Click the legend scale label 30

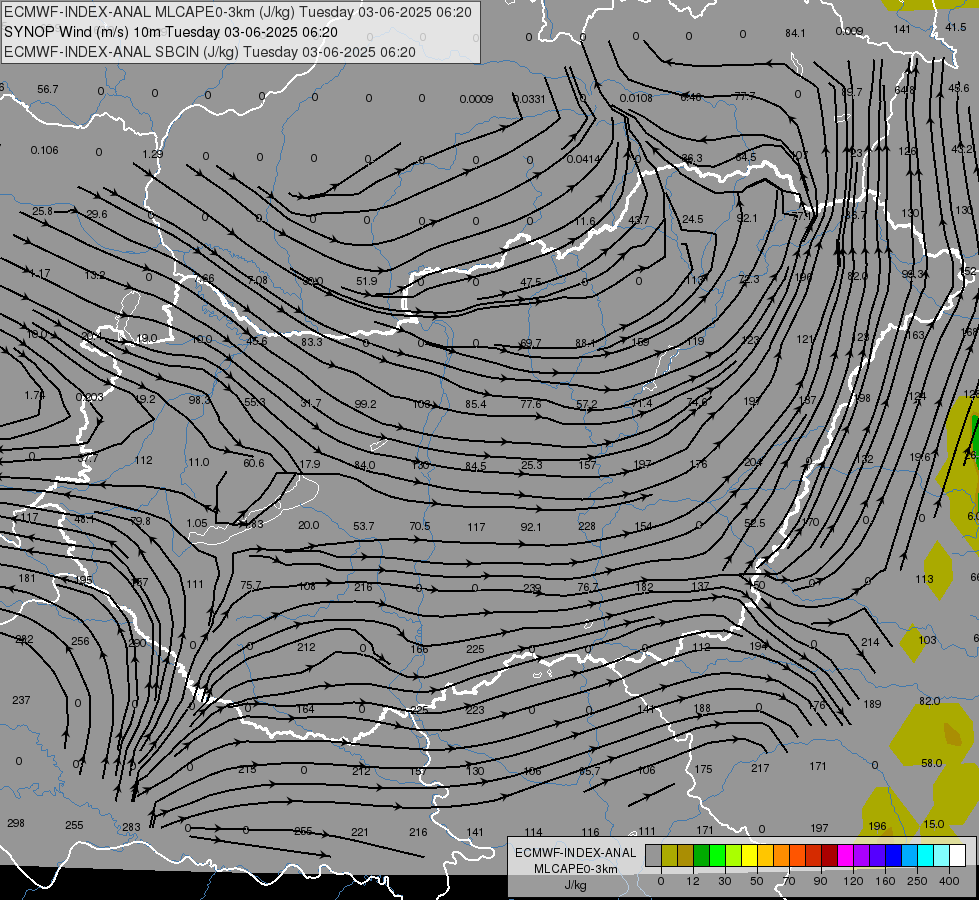point(725,881)
